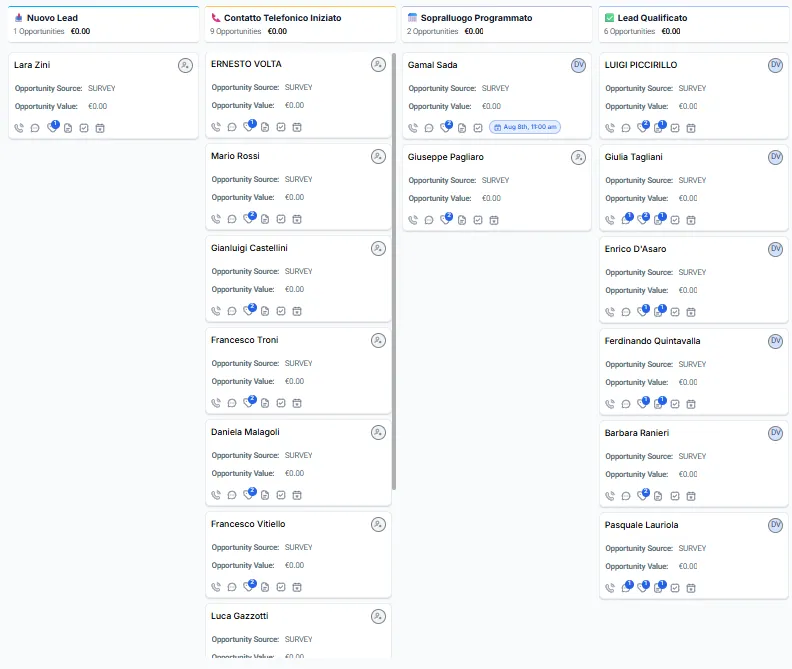Viewport: 792px width, 669px height.
Task: Click the tags icon on Barbara Ranieri's card
Action: point(643,496)
